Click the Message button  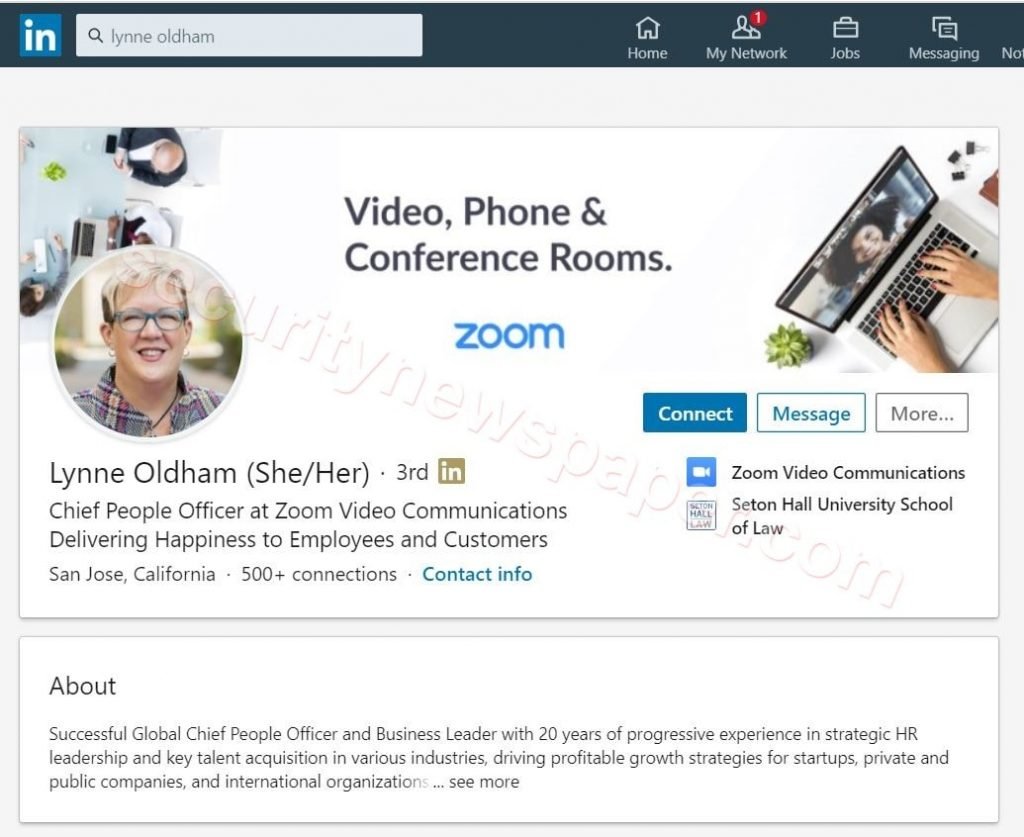click(811, 413)
